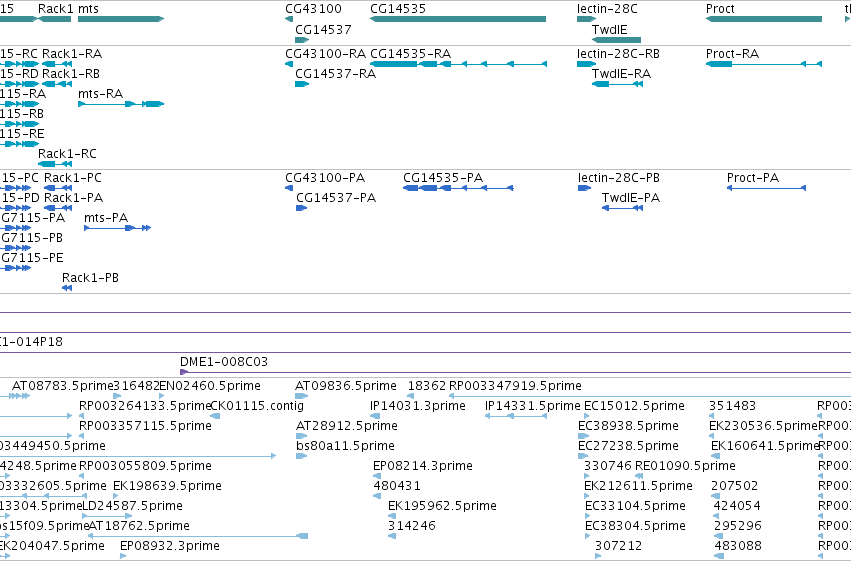
Task: Select the mts-PA protein feature
Action: (117, 228)
